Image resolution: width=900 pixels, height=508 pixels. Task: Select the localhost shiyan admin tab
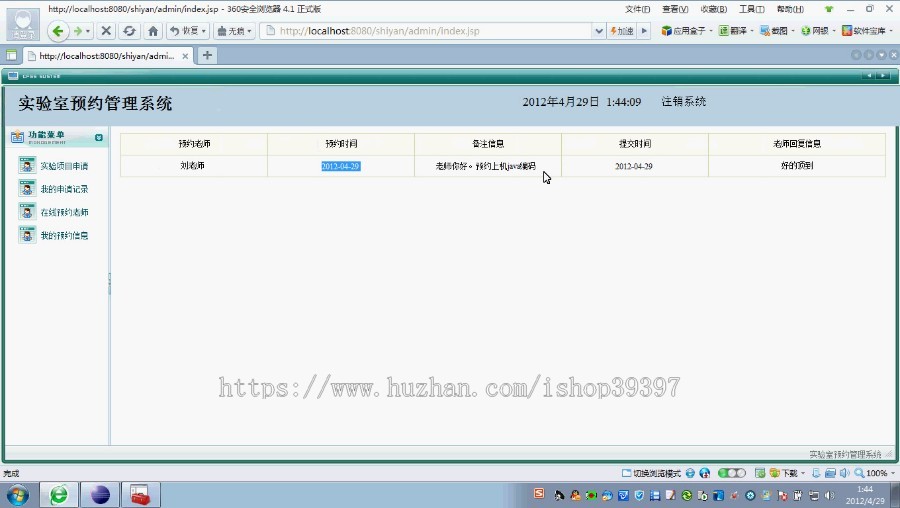[x=106, y=56]
